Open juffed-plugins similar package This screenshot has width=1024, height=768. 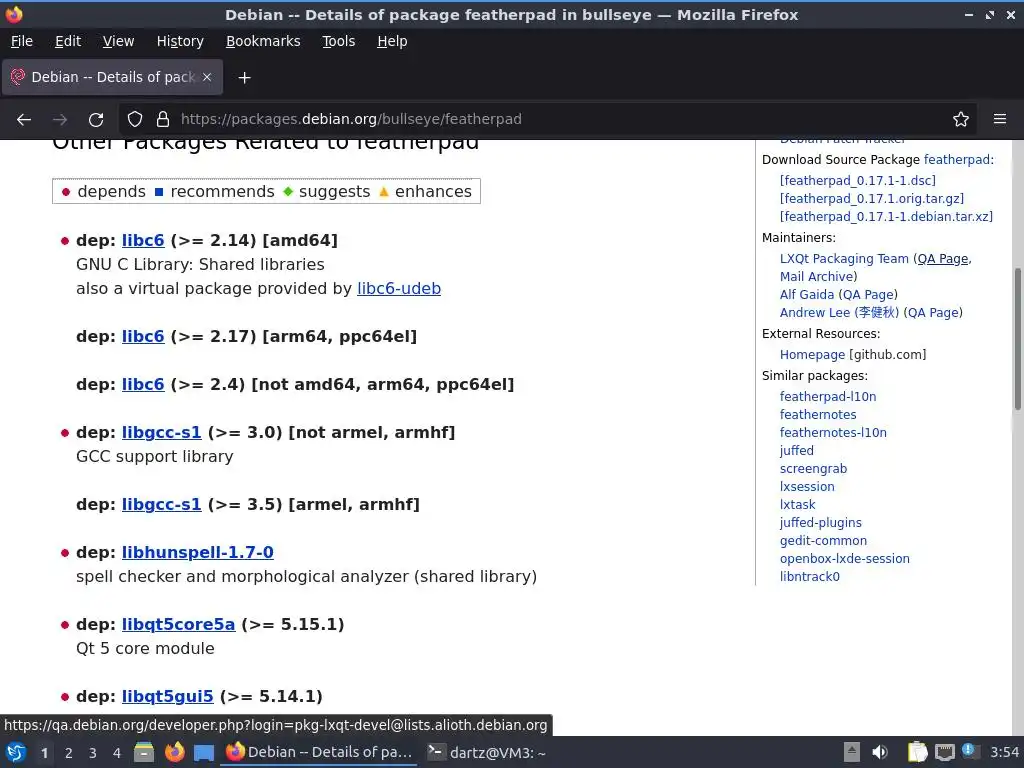tap(820, 522)
